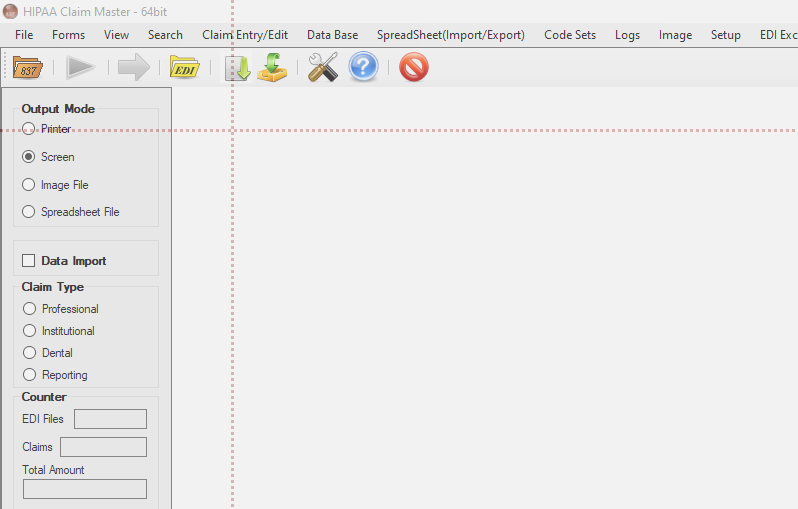Open the Forms menu

68,35
